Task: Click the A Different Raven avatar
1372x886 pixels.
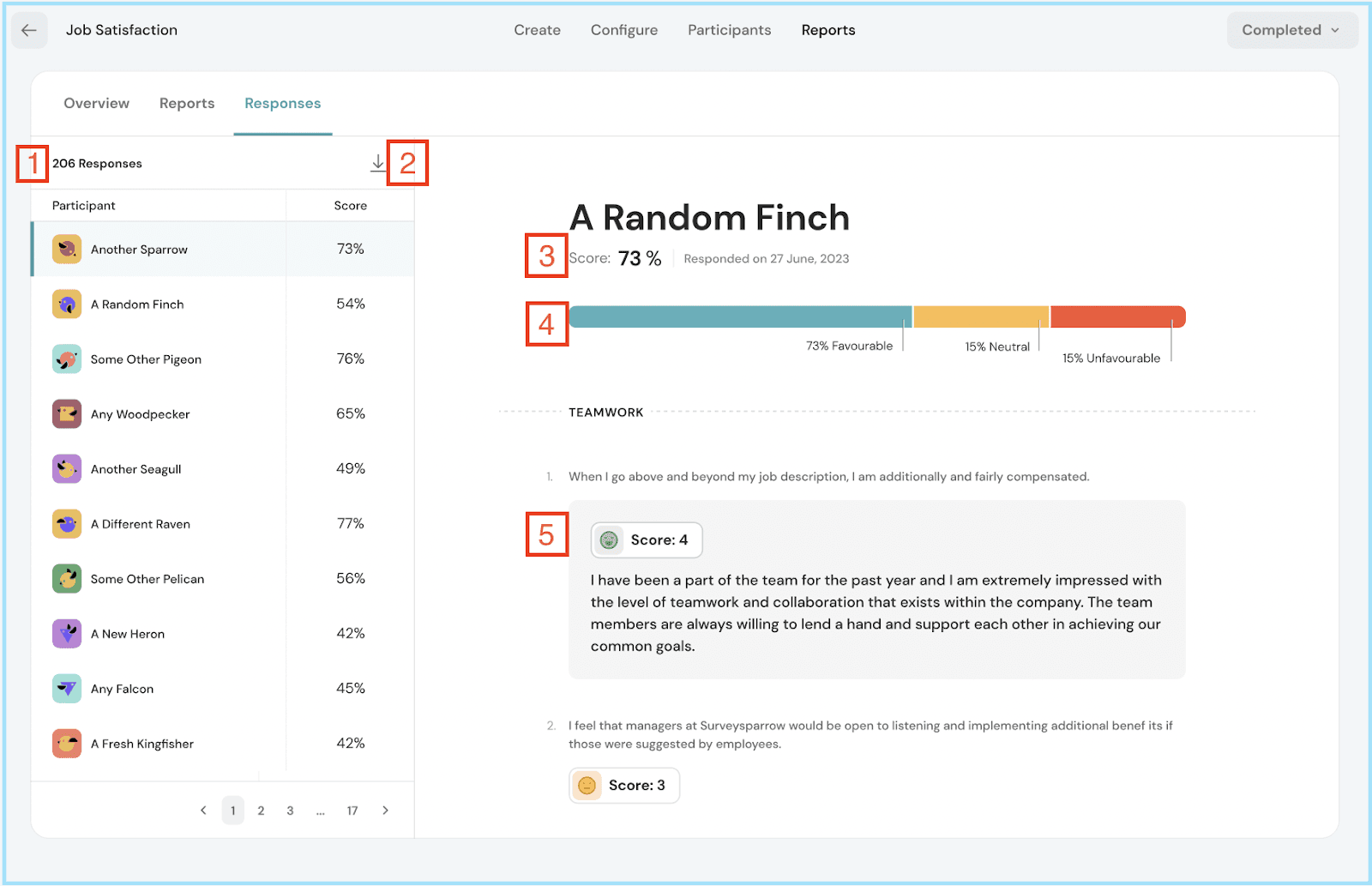Action: pyautogui.click(x=67, y=524)
